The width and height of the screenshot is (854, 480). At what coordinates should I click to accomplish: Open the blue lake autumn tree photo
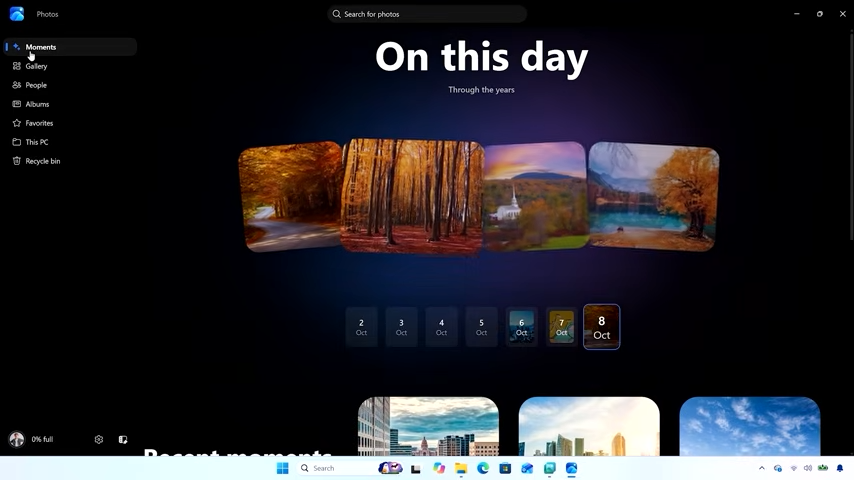coord(653,197)
